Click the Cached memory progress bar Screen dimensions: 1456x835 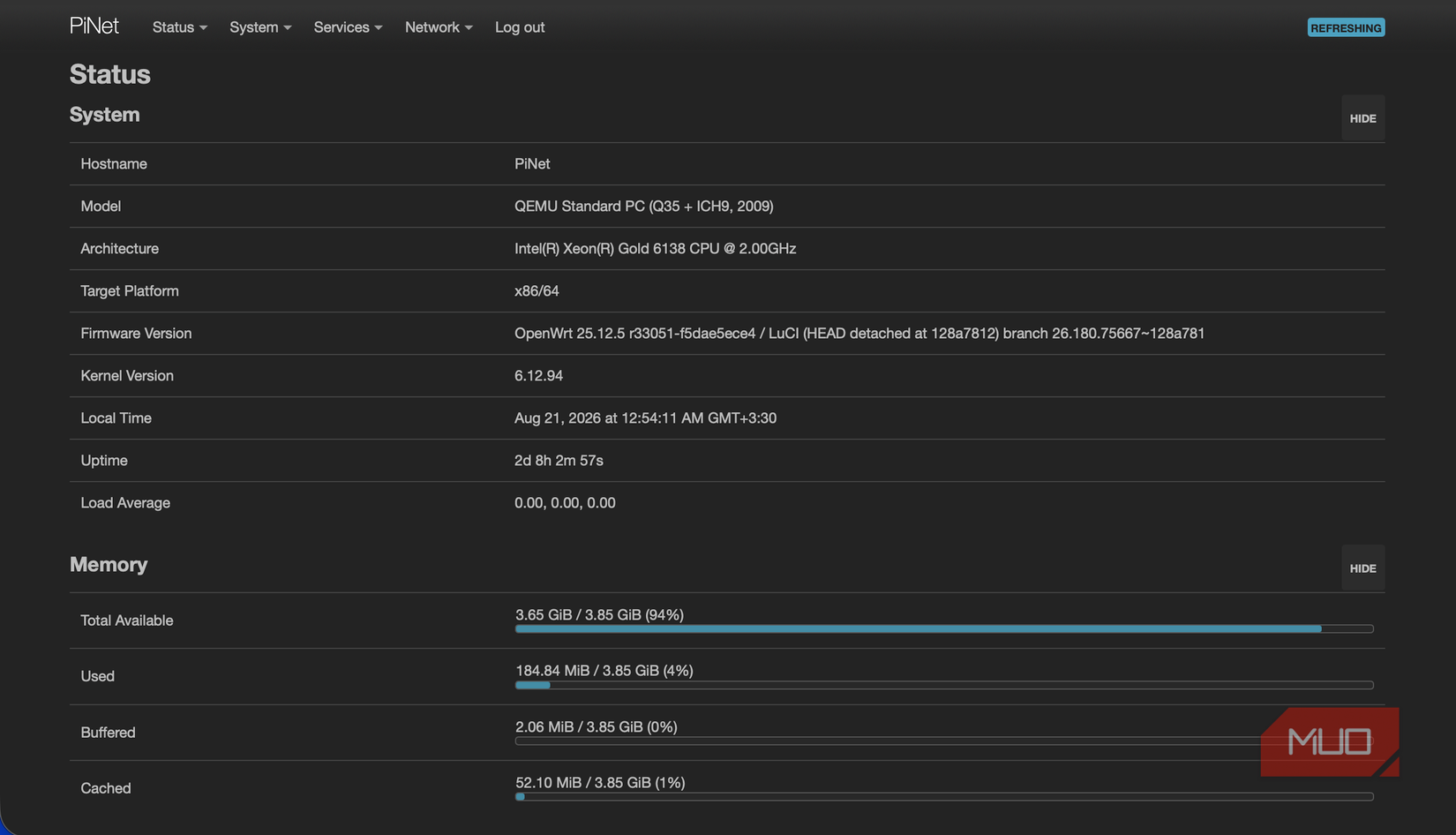tap(944, 796)
